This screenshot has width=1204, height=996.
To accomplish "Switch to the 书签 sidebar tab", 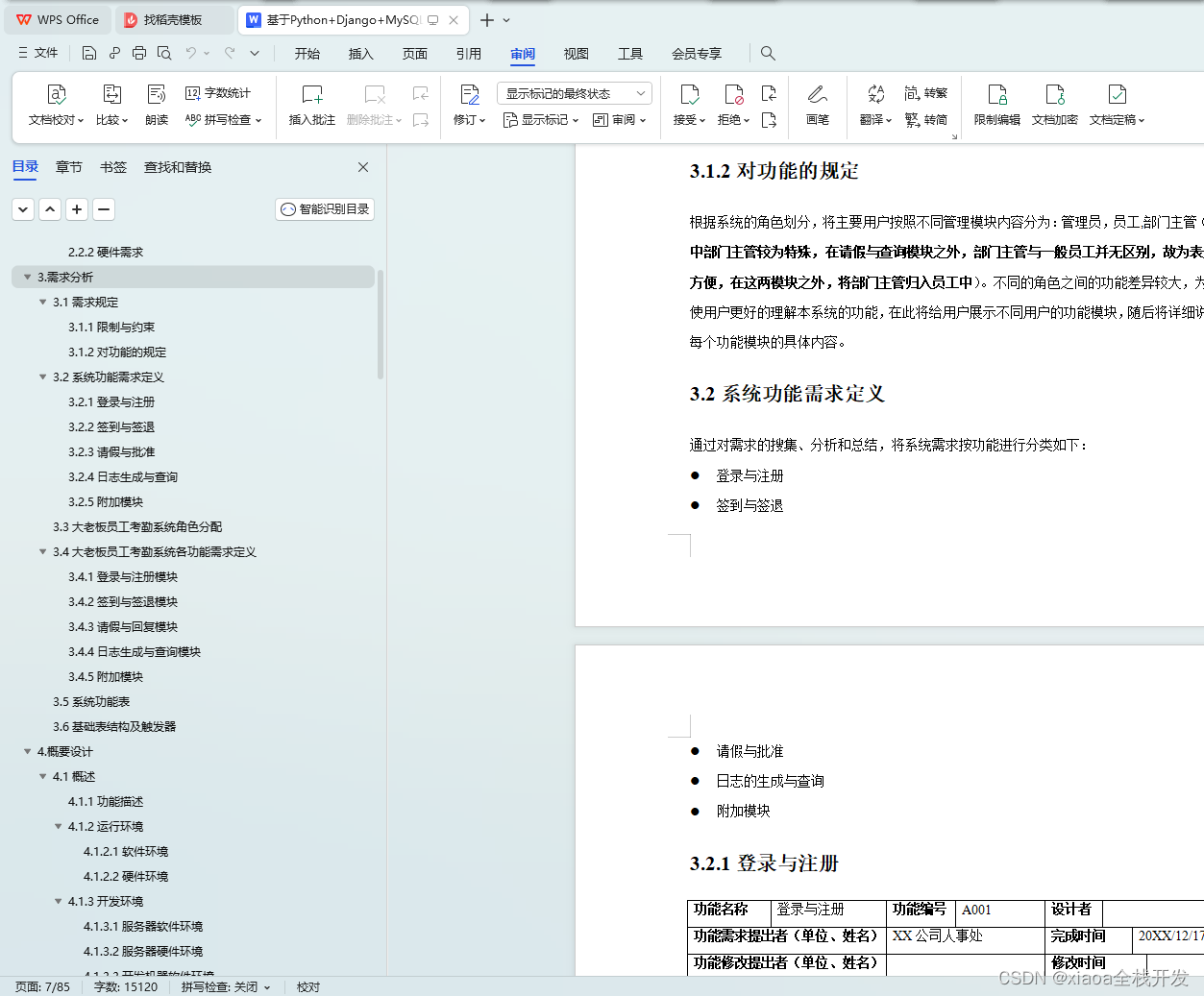I will click(112, 166).
